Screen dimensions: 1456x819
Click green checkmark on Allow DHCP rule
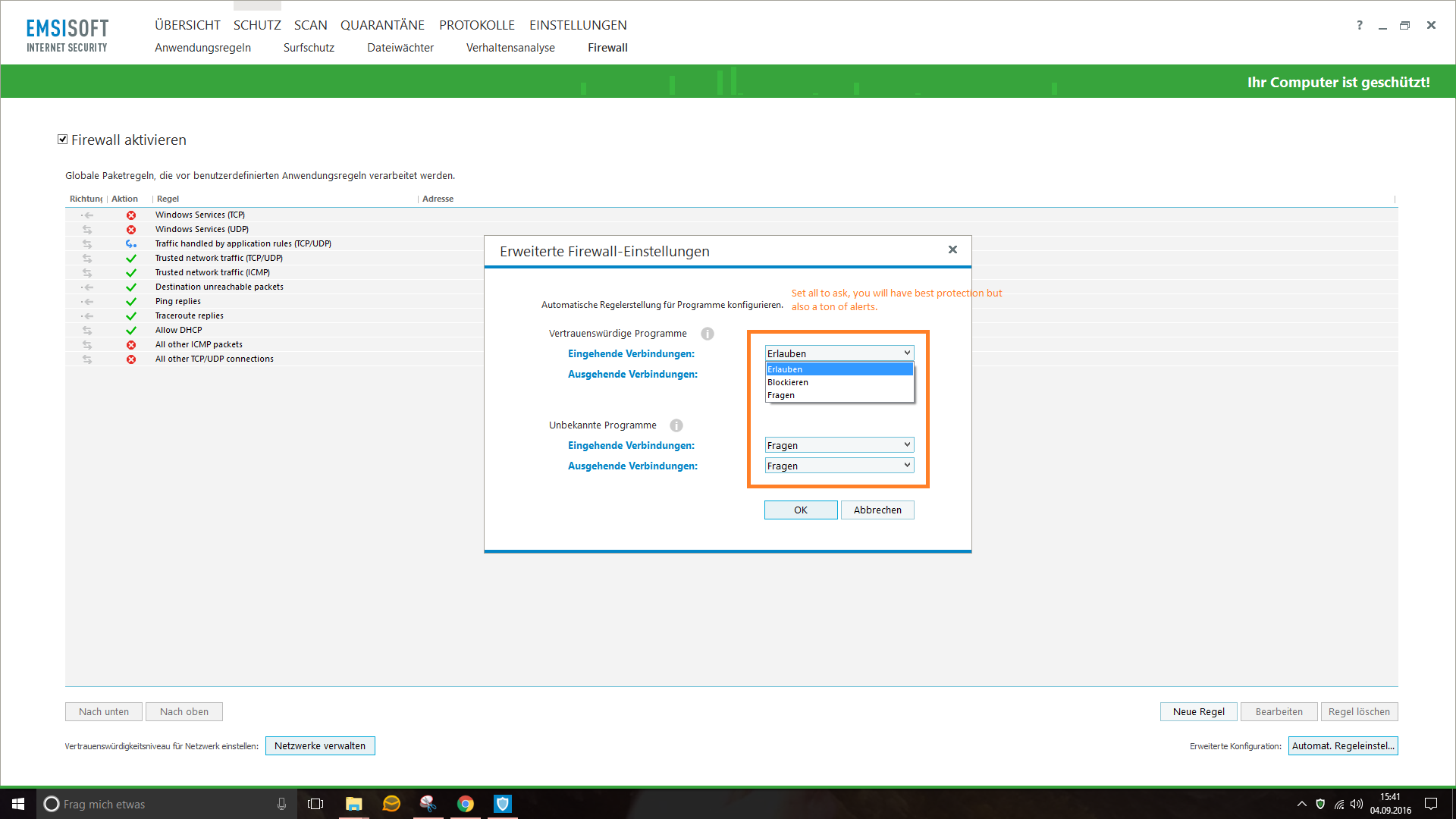tap(131, 331)
